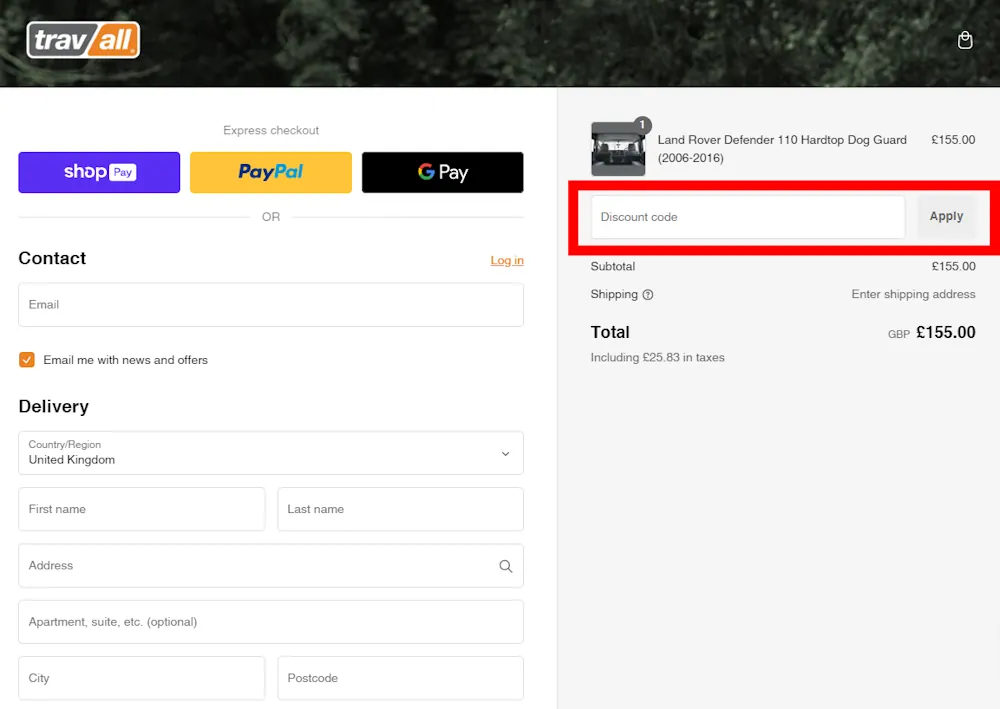The image size is (1000, 709).
Task: Click the Apartment, suite optional field
Action: (x=271, y=622)
